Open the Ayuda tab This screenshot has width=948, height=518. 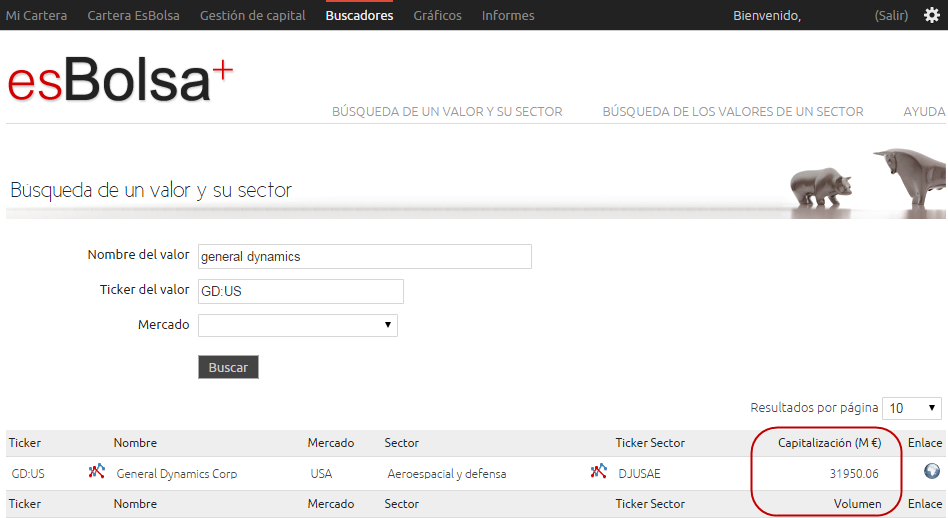pyautogui.click(x=924, y=112)
